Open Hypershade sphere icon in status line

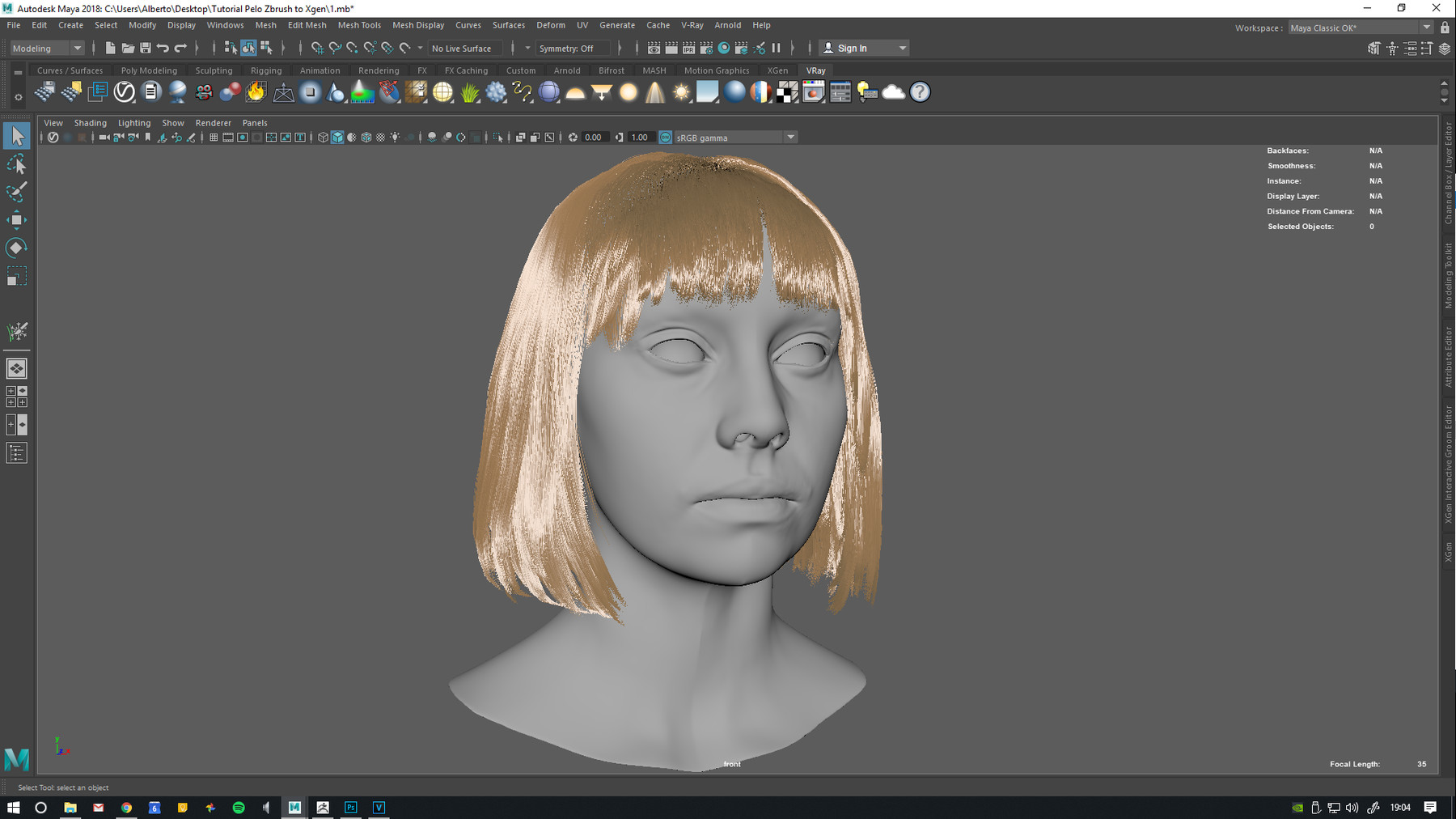[724, 49]
